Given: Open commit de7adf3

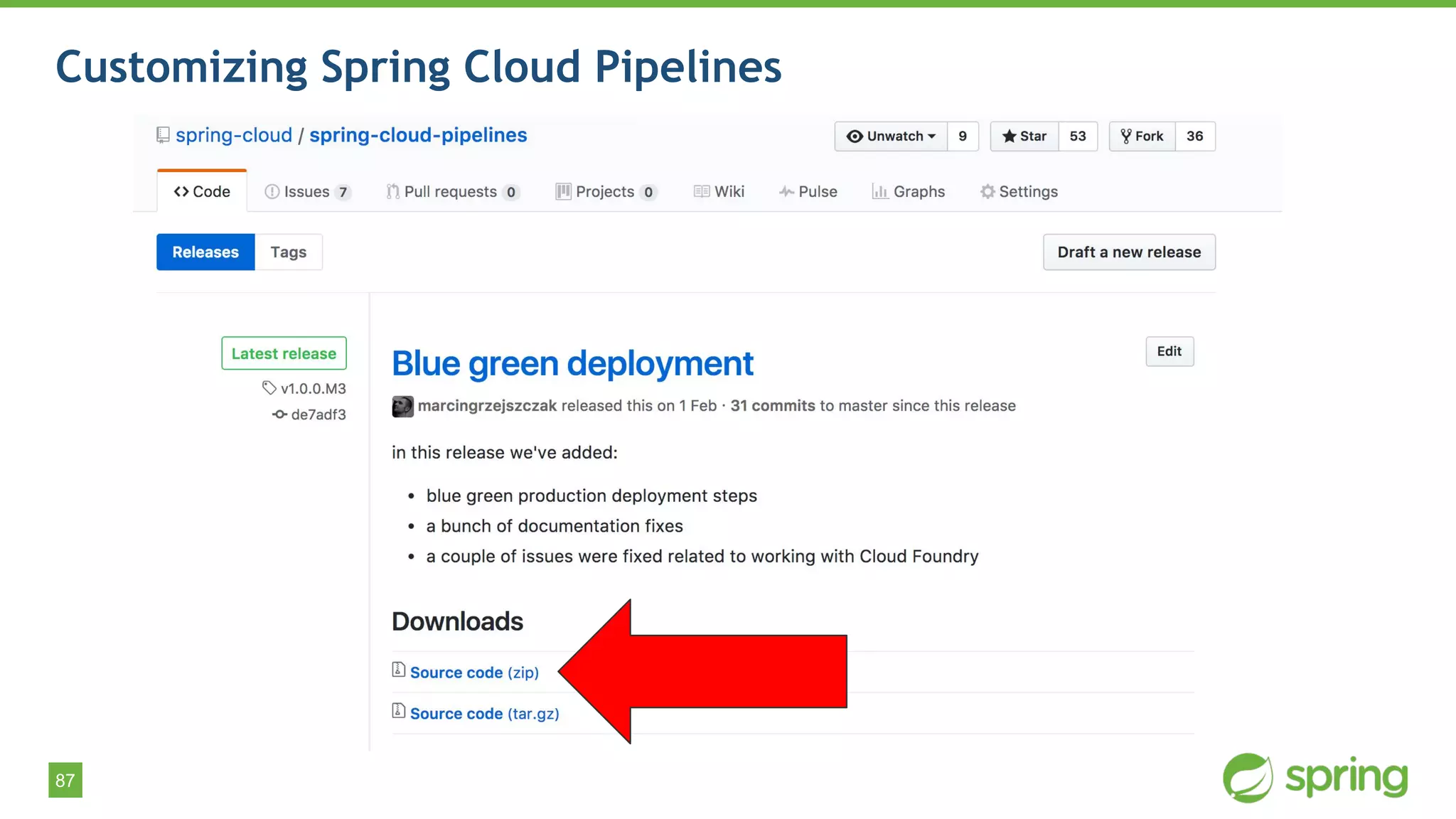Looking at the screenshot, I should click(318, 414).
